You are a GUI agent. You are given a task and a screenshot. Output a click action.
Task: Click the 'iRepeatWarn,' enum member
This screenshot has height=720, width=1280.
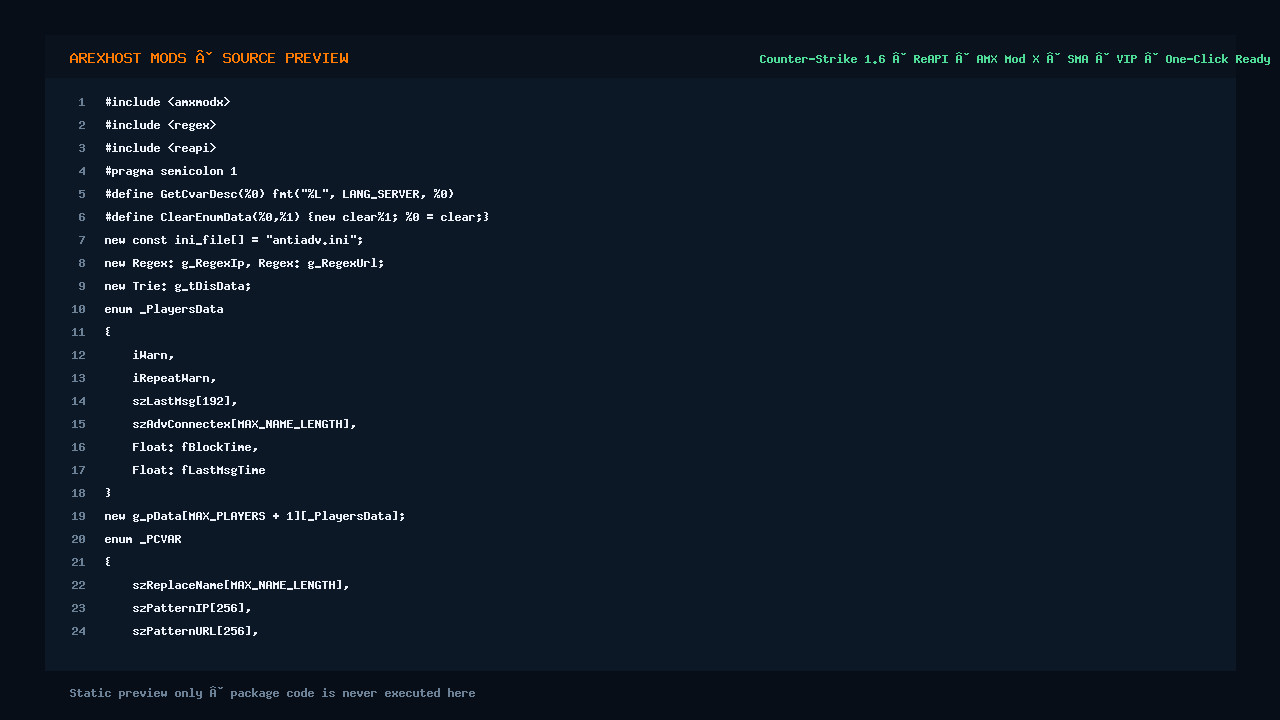pos(175,378)
